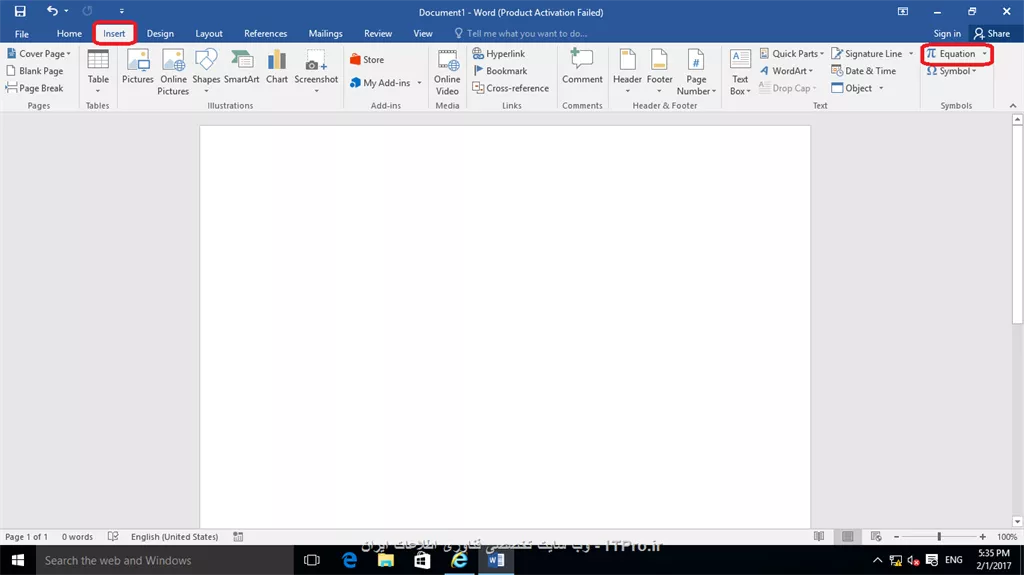This screenshot has height=575, width=1024.
Task: Click the Object button
Action: [x=852, y=88]
